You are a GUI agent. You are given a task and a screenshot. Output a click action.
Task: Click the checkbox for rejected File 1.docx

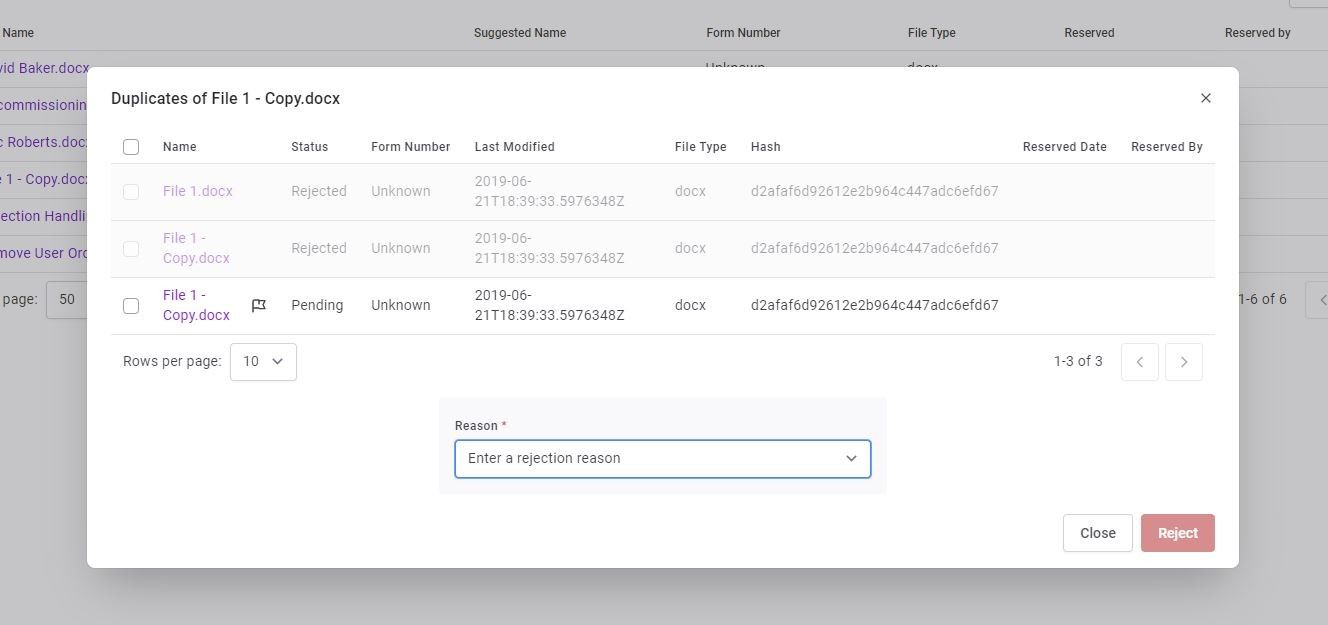click(x=131, y=192)
